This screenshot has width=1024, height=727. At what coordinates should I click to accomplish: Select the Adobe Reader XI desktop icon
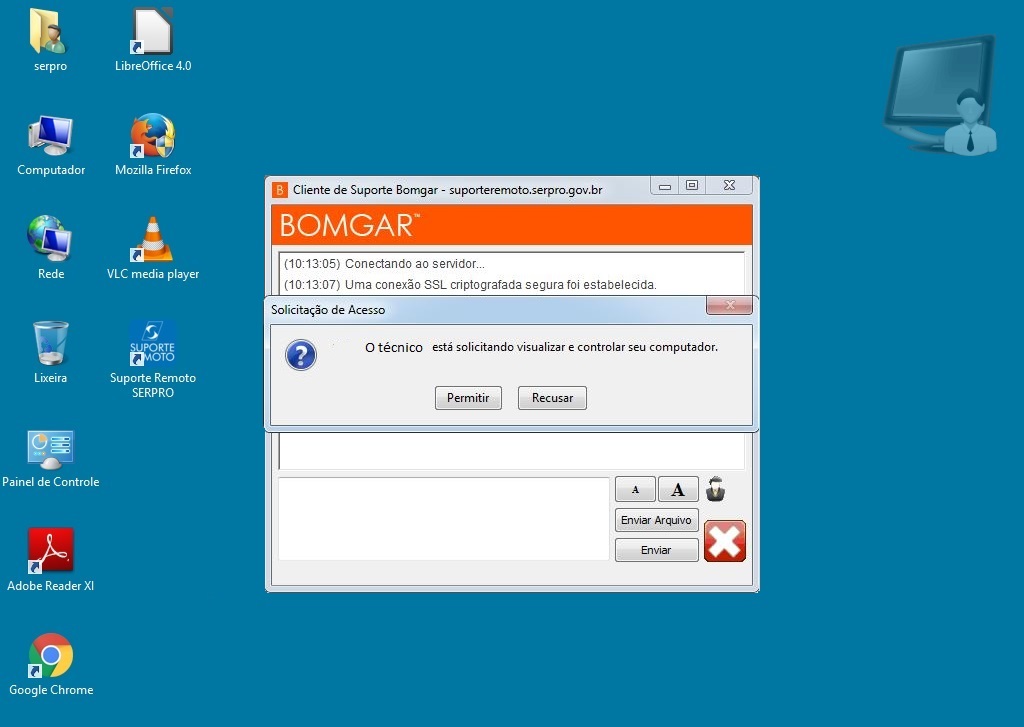coord(50,552)
